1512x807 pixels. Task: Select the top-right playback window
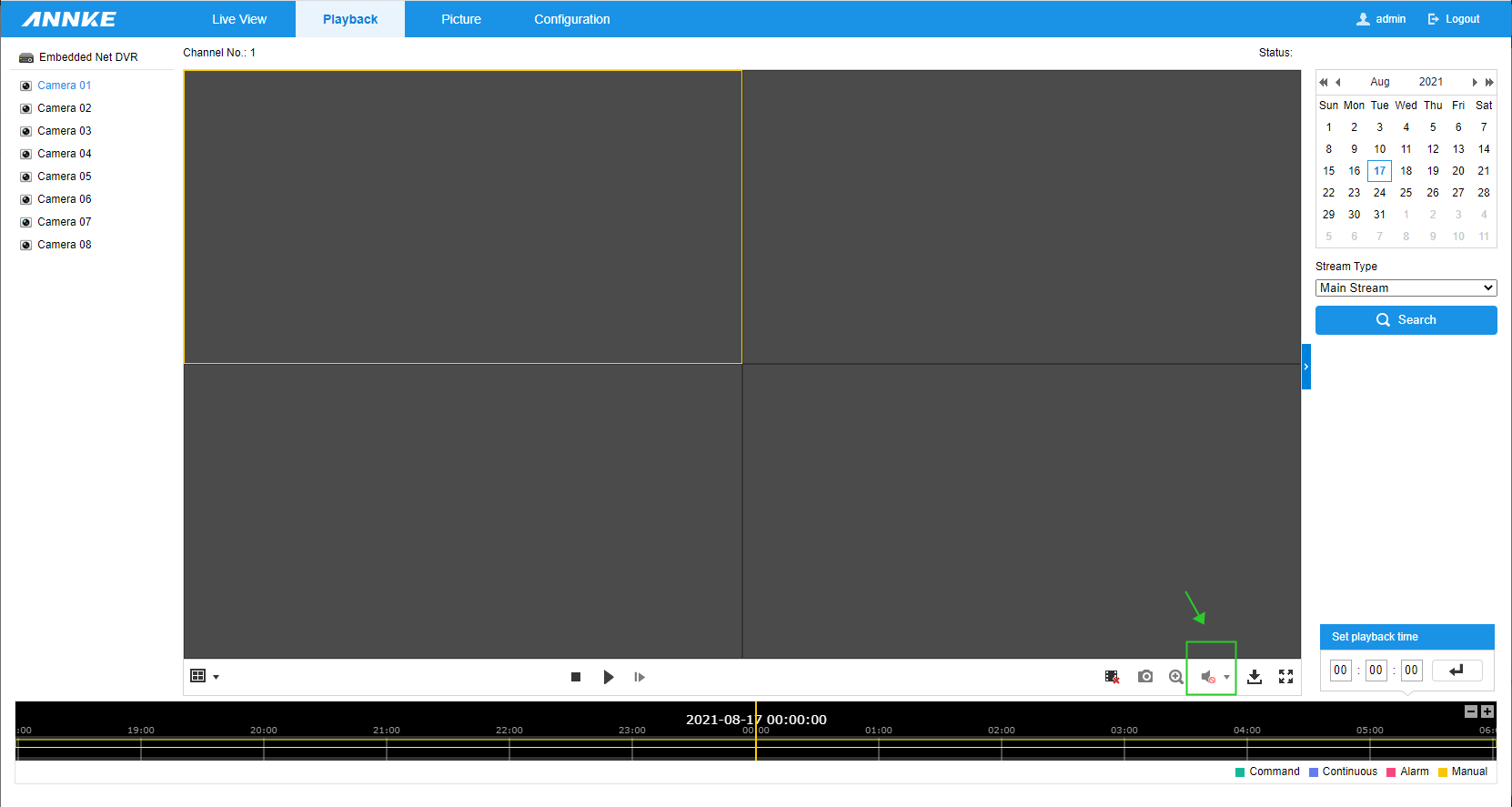tap(1022, 217)
